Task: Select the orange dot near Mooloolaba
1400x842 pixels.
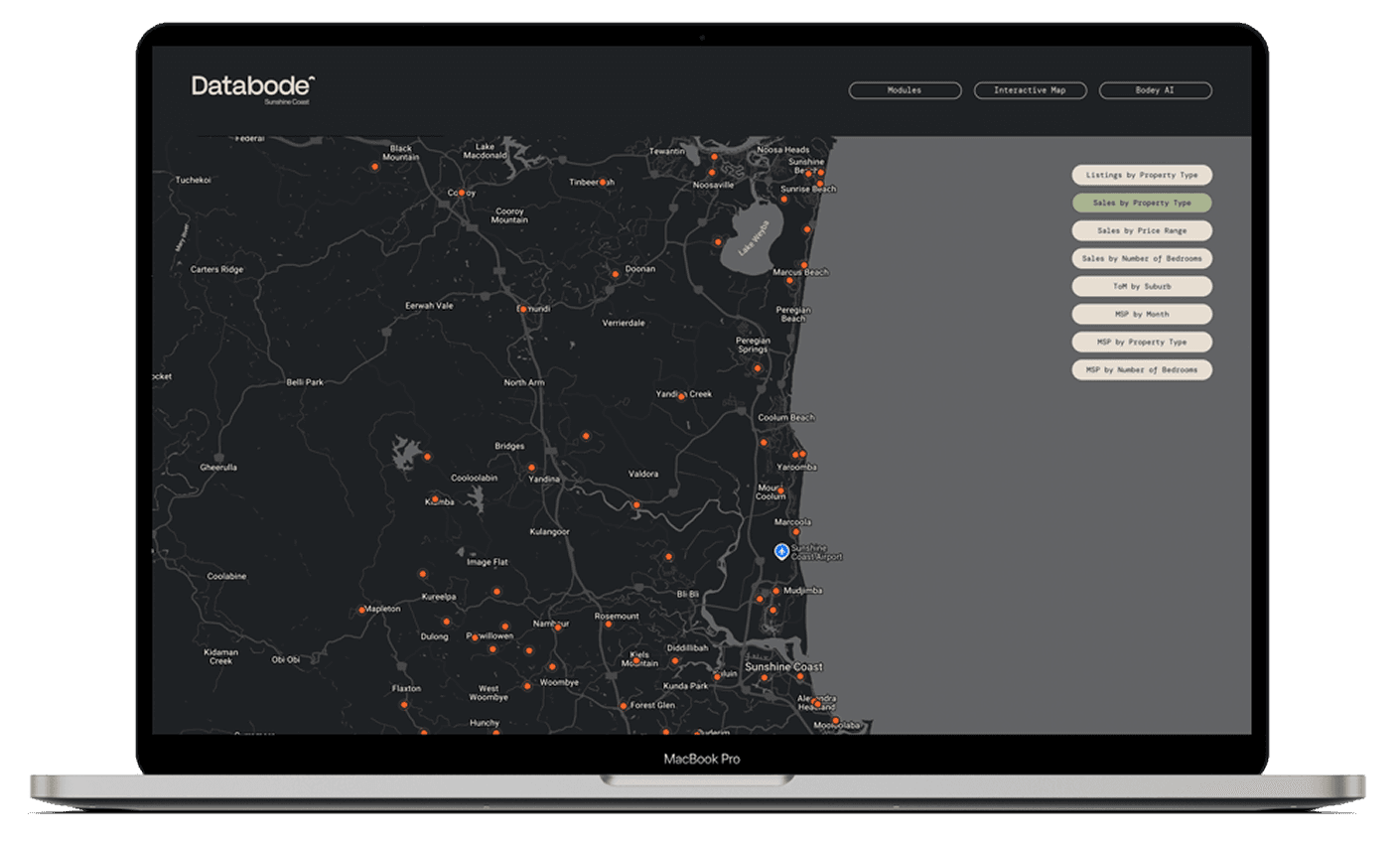Action: (835, 721)
